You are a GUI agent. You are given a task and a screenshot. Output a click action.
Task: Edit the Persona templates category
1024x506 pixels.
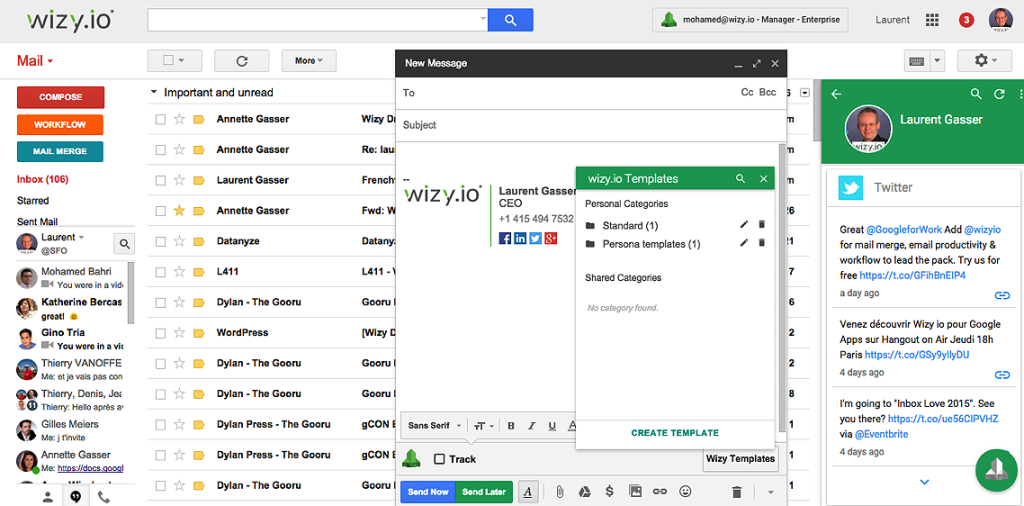pyautogui.click(x=743, y=243)
